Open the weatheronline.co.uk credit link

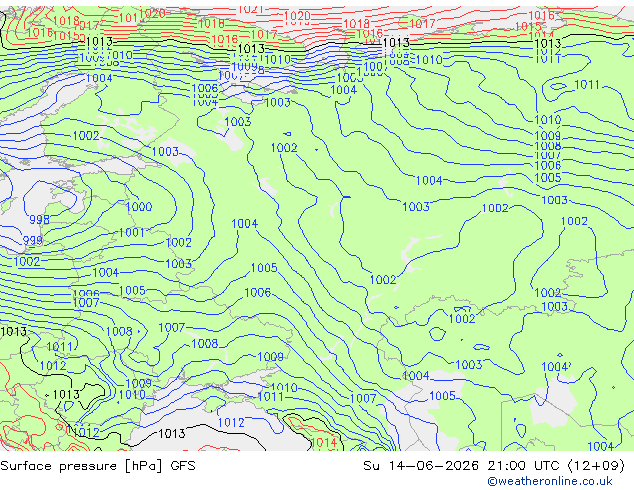point(550,481)
